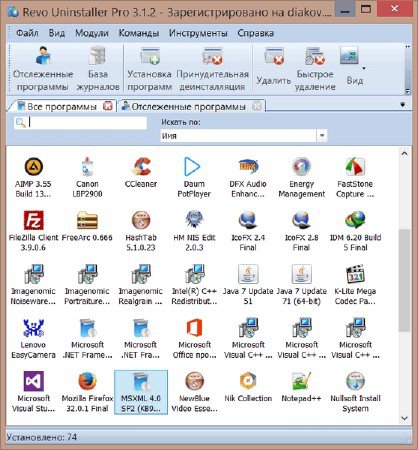Select MSXML 4.0 SP2 entry
Image resolution: width=418 pixels, height=450 pixels.
pyautogui.click(x=141, y=392)
